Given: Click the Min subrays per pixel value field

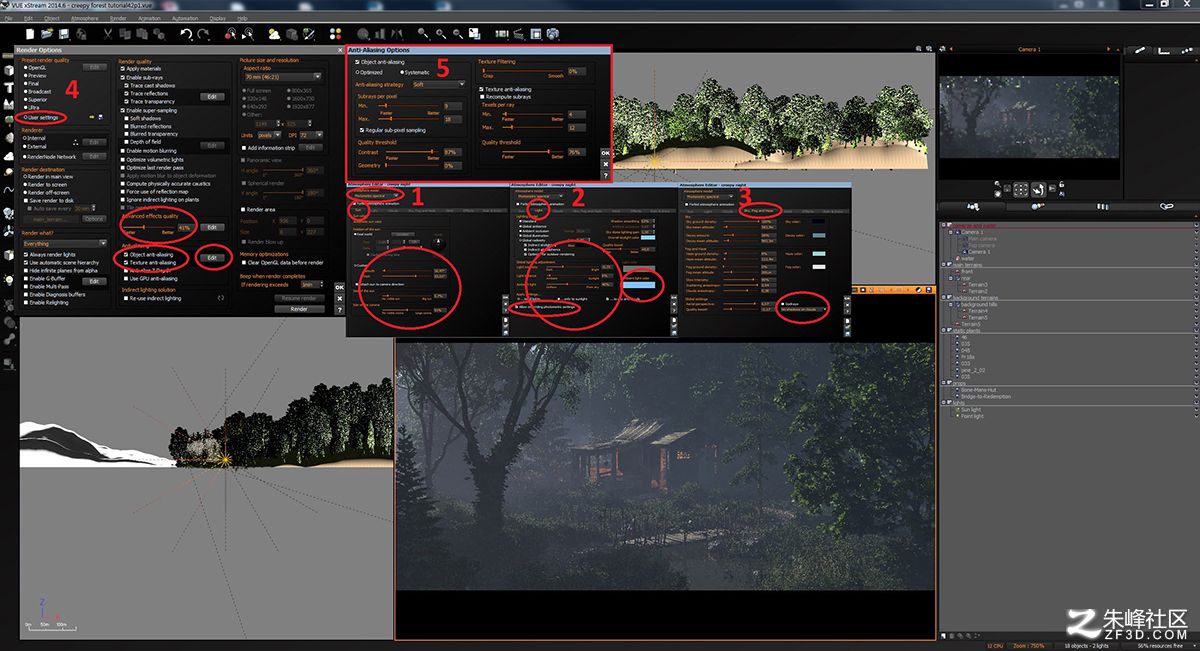Looking at the screenshot, I should coord(452,105).
